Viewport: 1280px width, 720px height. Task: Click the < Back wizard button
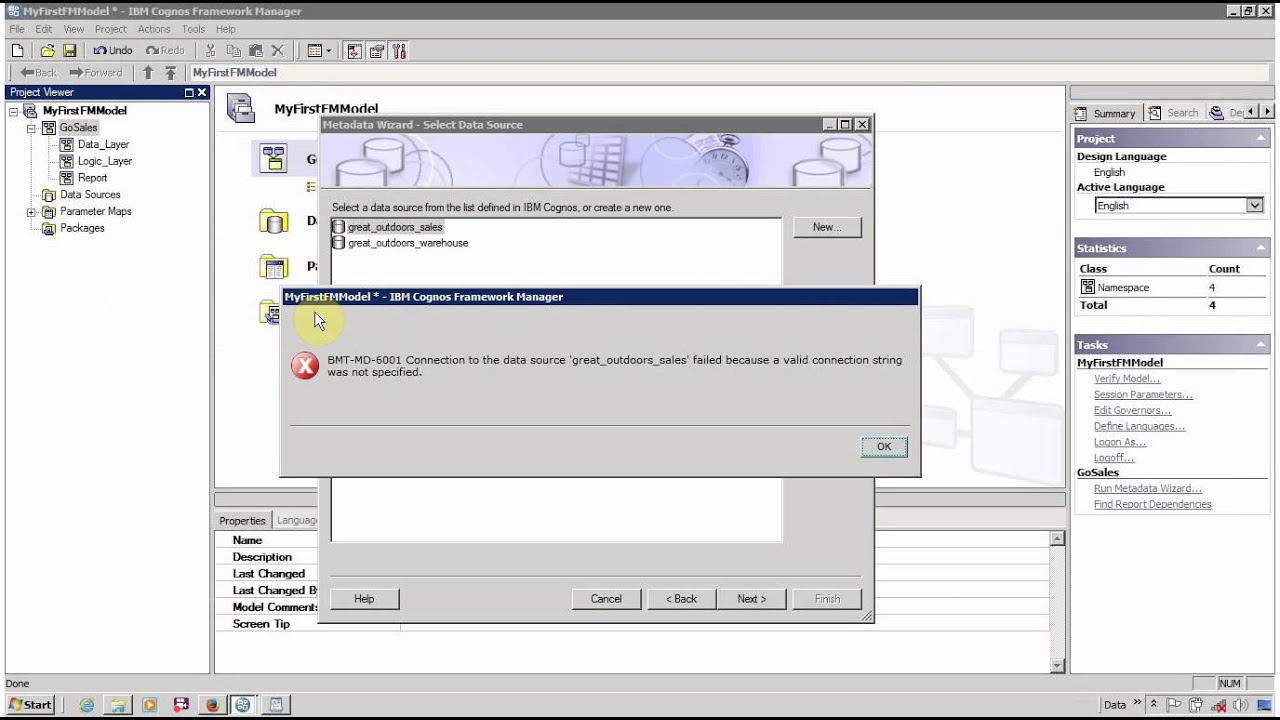(x=682, y=599)
